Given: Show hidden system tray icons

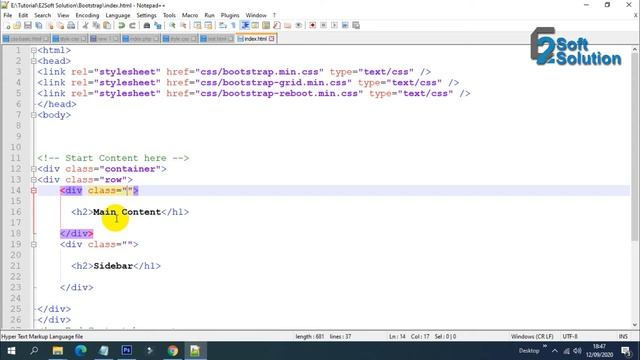Looking at the screenshot, I should tap(555, 351).
